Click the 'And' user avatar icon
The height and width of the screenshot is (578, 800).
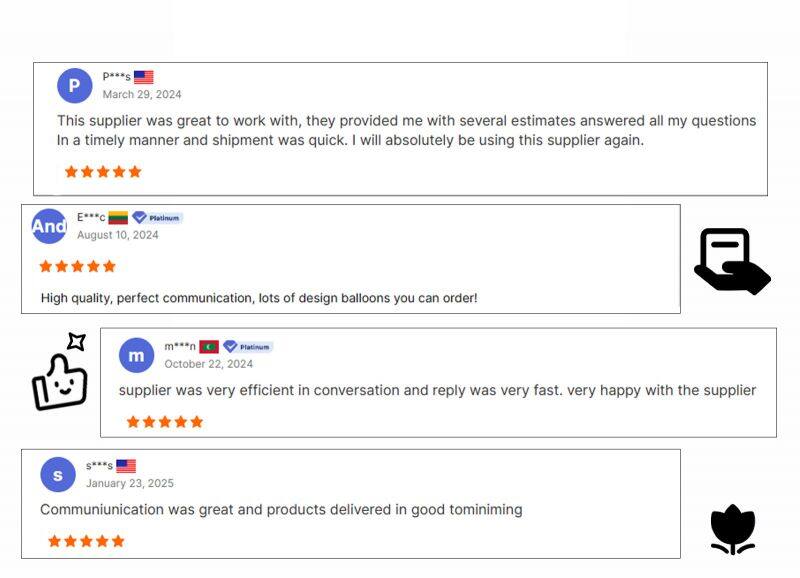click(49, 226)
